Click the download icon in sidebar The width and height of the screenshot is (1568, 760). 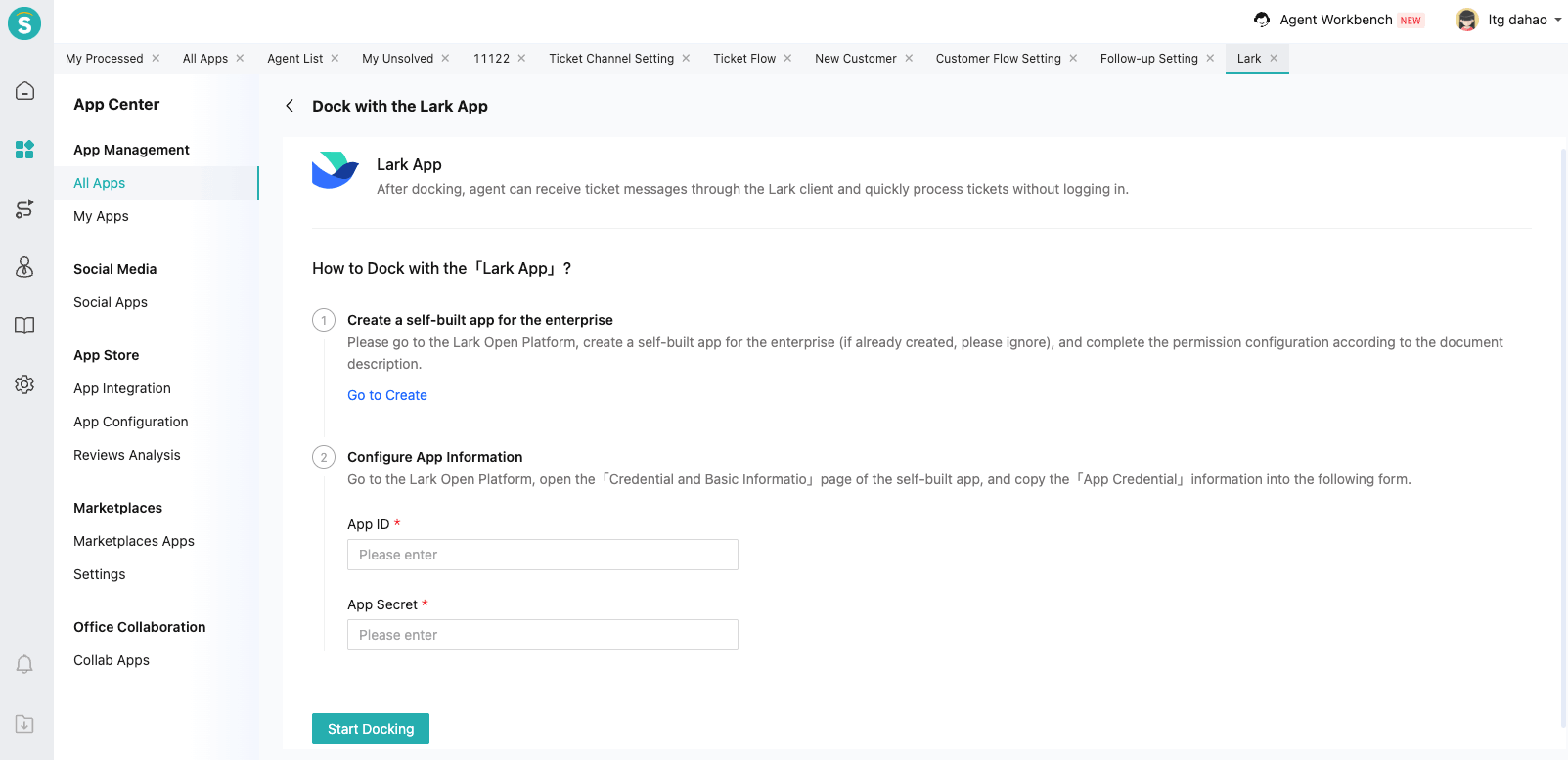pos(25,724)
